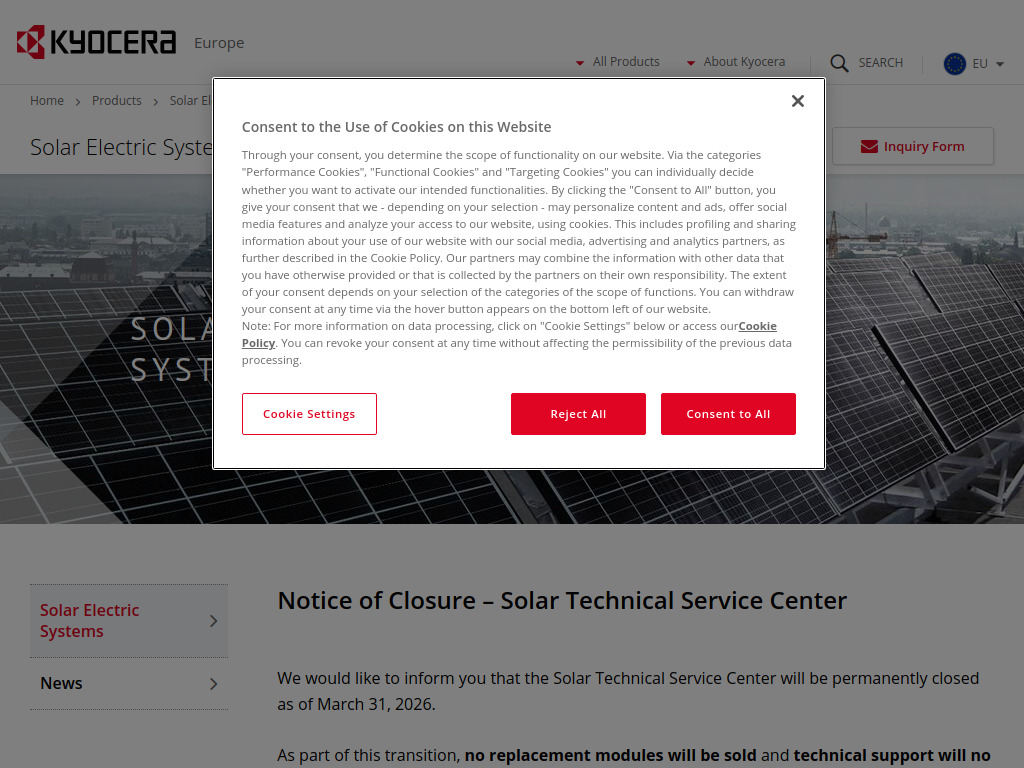Click the envelope icon on Inquiry Form
1024x768 pixels.
click(867, 145)
